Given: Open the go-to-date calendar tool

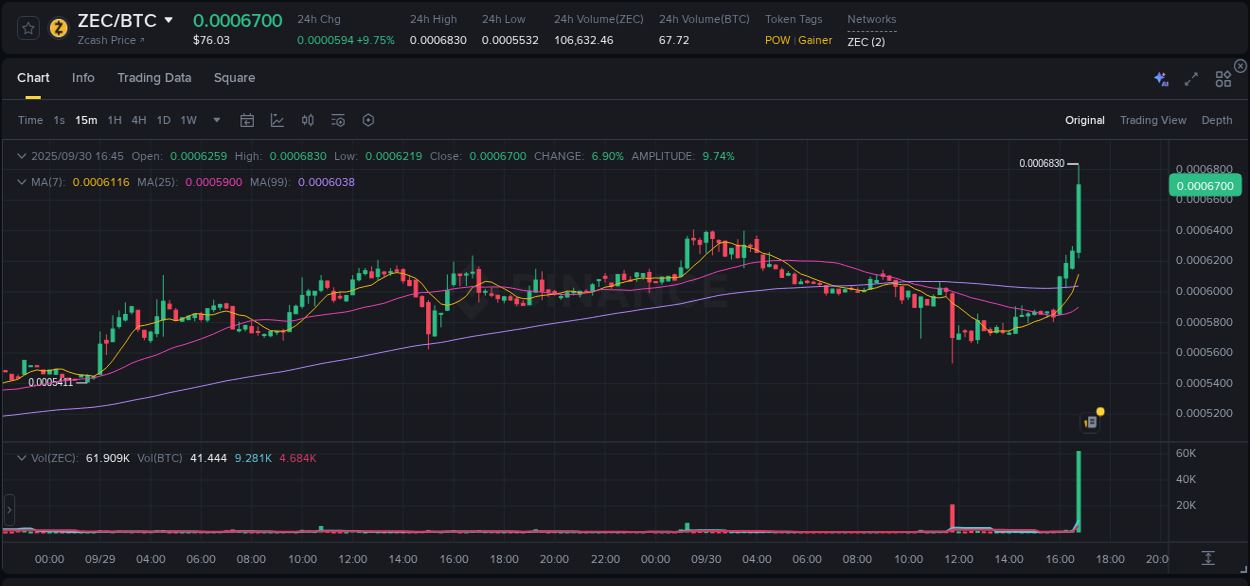Looking at the screenshot, I should pos(247,120).
